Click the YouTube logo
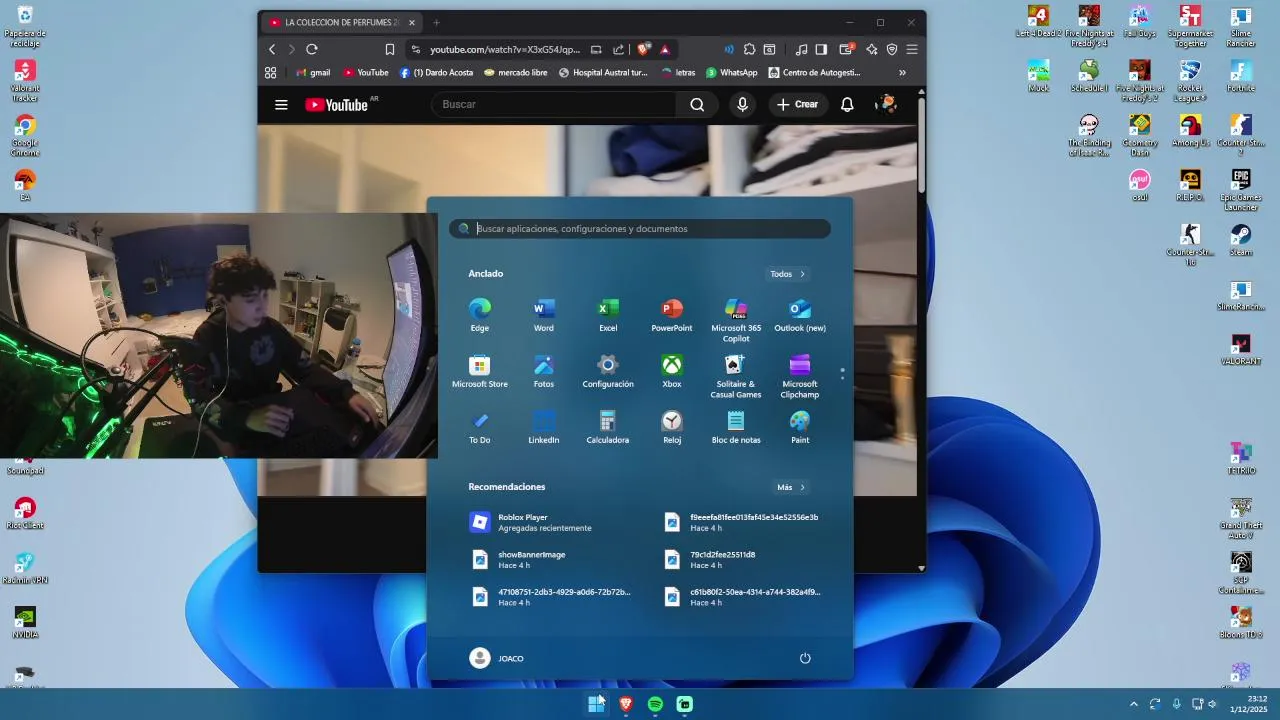Screen dimensions: 1280x720 pos(336,104)
